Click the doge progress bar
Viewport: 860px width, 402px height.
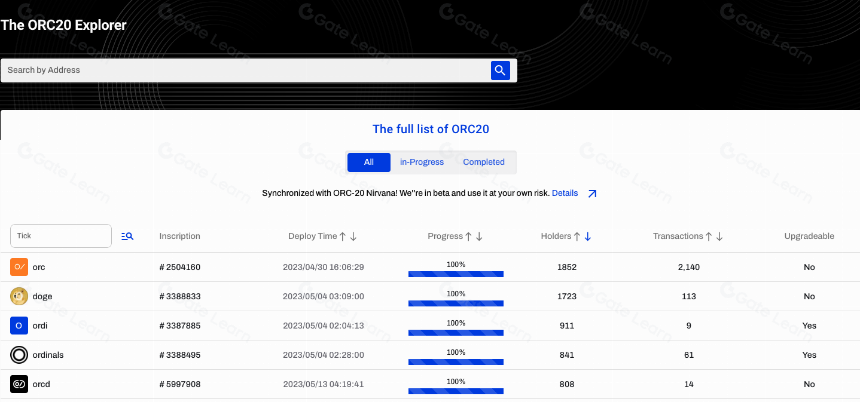coord(456,303)
